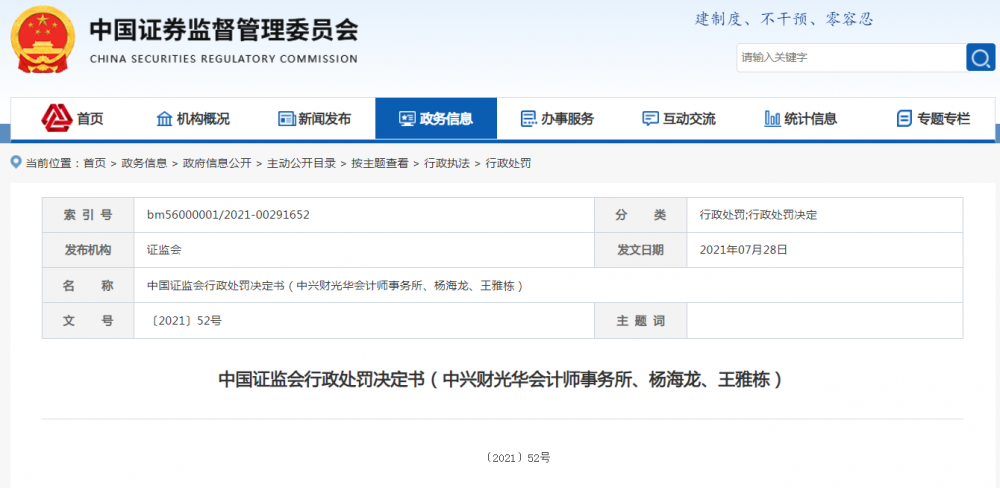Click the slogan 建制度、不干预、零容忍
The height and width of the screenshot is (488, 1000).
point(784,19)
